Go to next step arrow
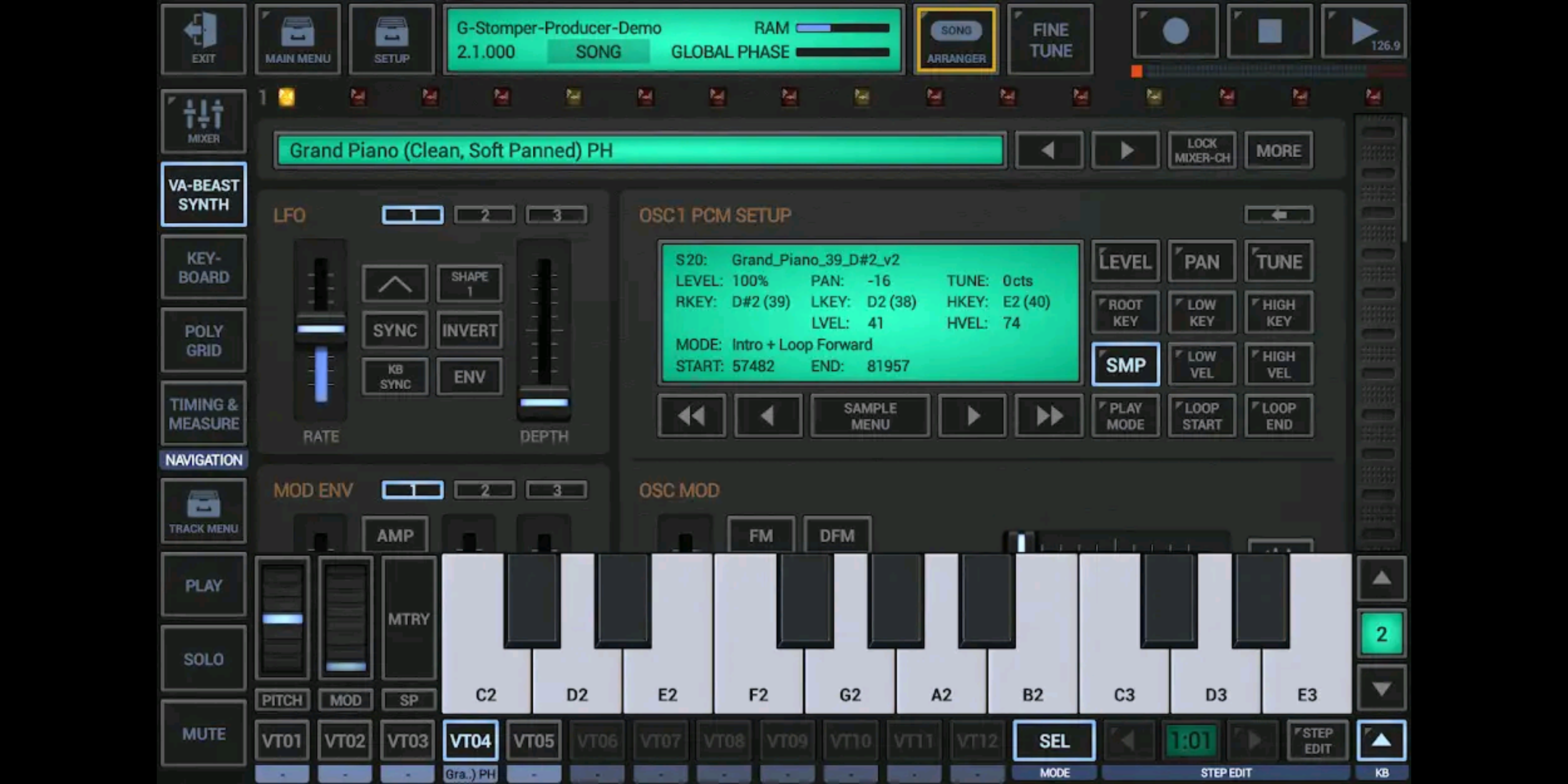Viewport: 1568px width, 784px height. (x=1254, y=740)
